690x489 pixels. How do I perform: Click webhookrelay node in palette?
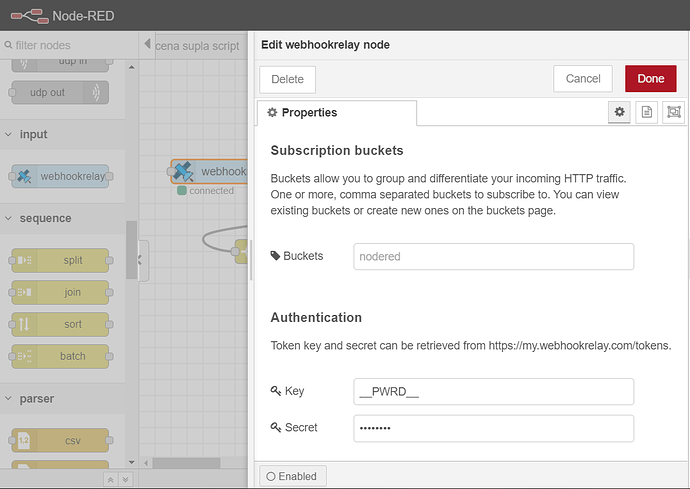click(60, 177)
